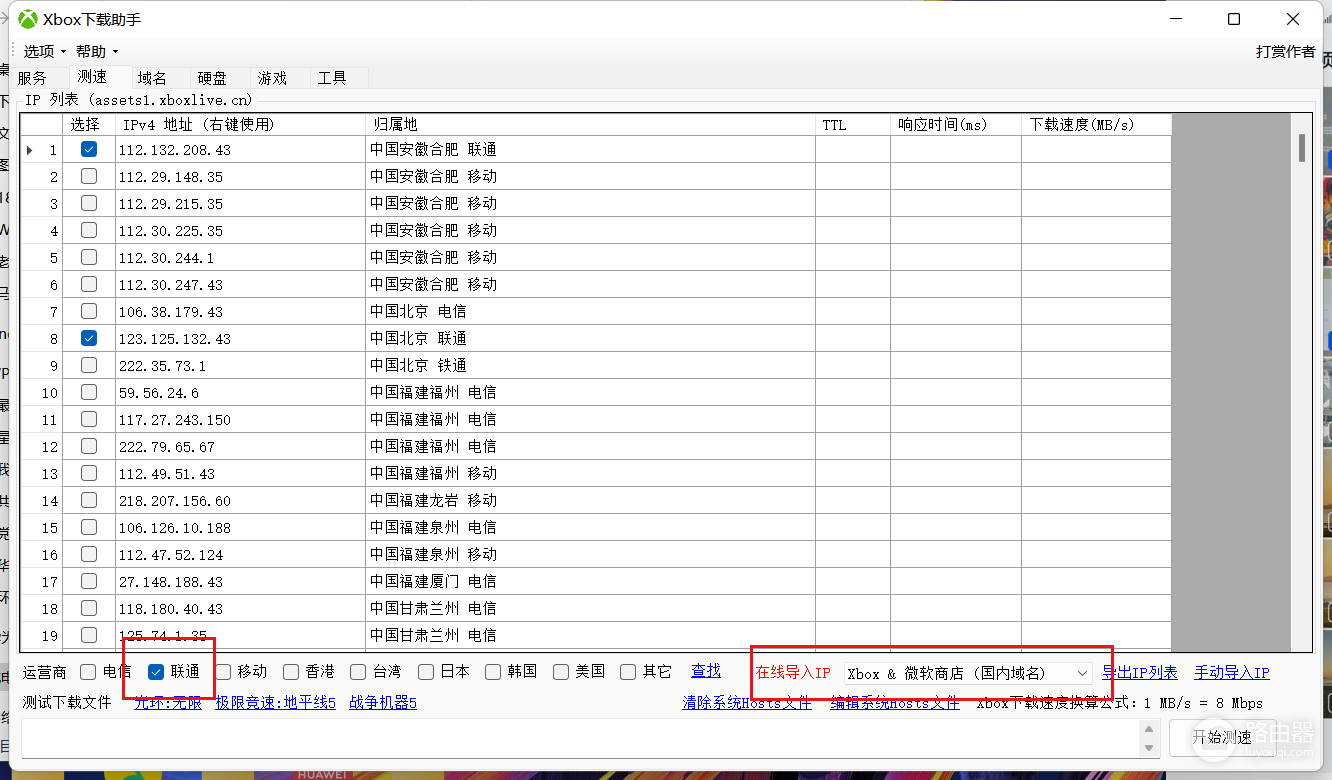The width and height of the screenshot is (1332, 780).
Task: Enable the 日本 filter checkbox
Action: pyautogui.click(x=426, y=671)
